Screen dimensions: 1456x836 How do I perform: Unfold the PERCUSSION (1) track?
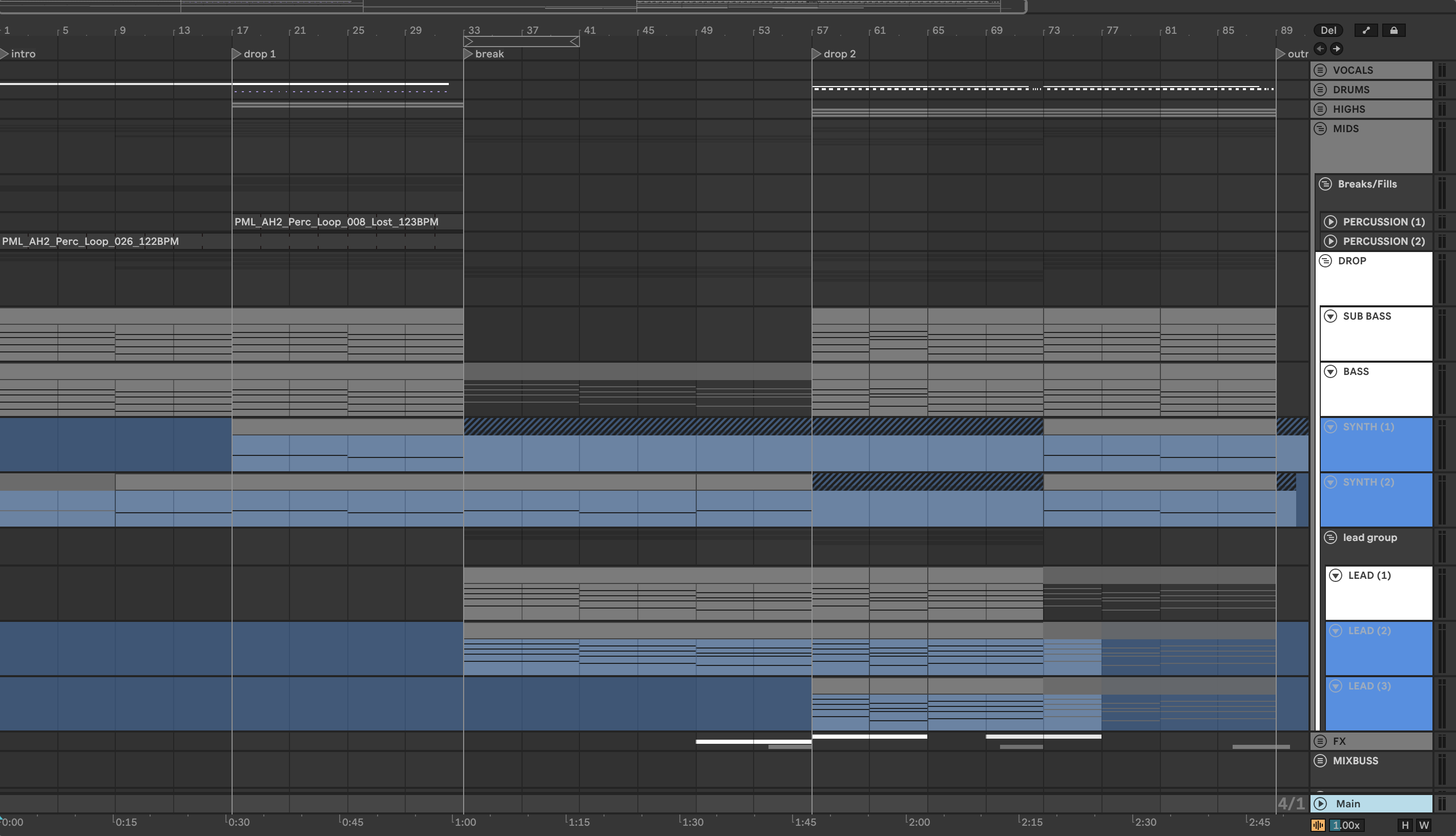(1330, 222)
